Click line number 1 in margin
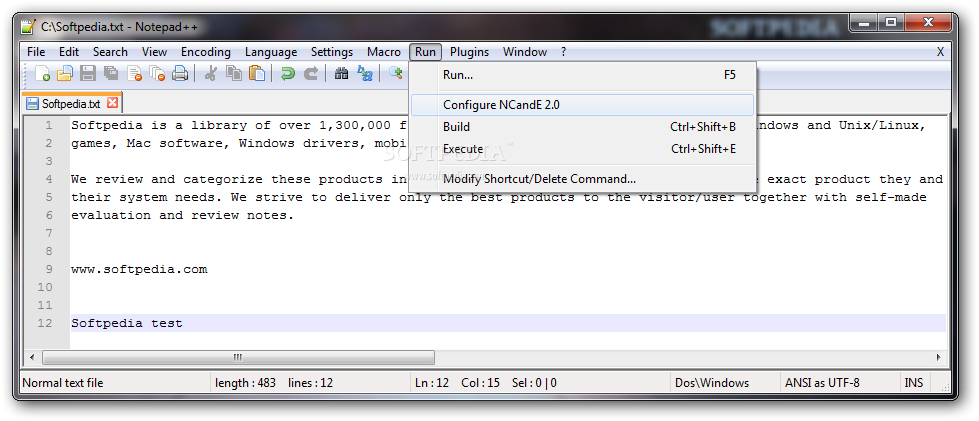This screenshot has width=979, height=421. pos(48,125)
